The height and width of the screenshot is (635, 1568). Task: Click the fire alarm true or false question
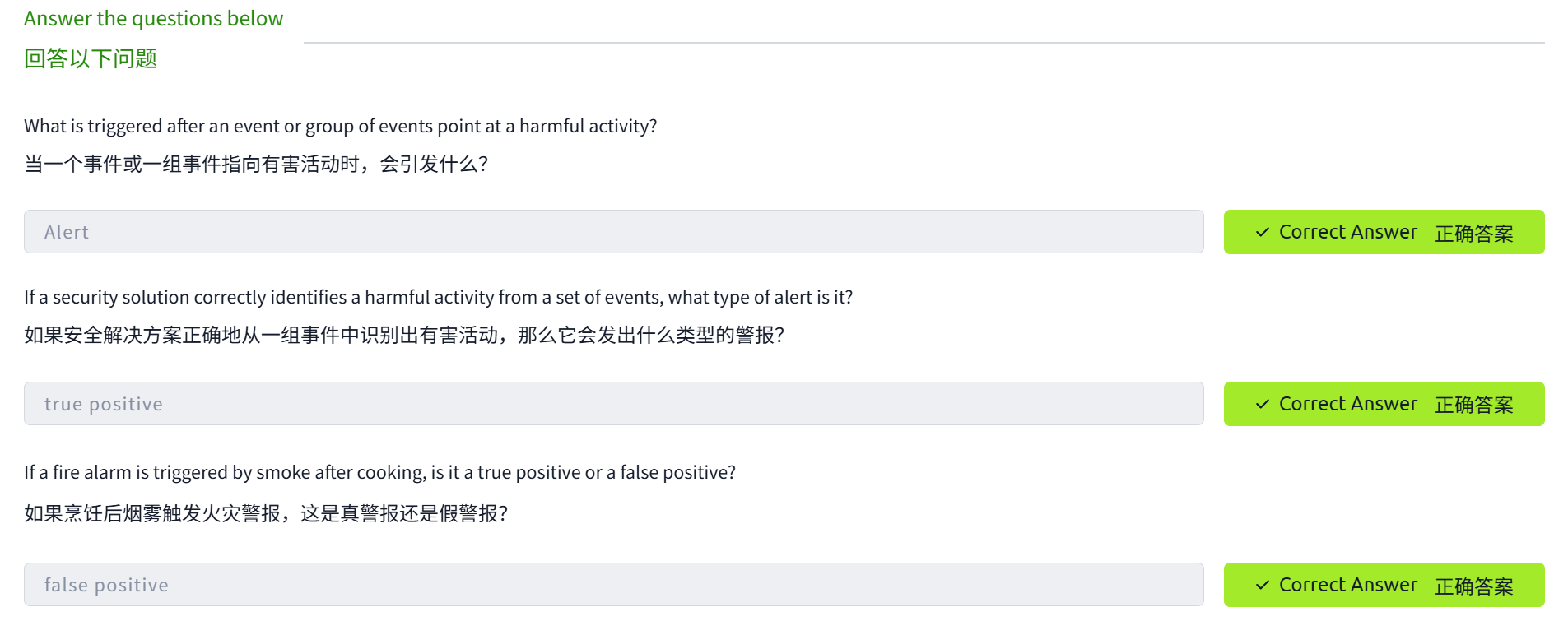click(379, 472)
